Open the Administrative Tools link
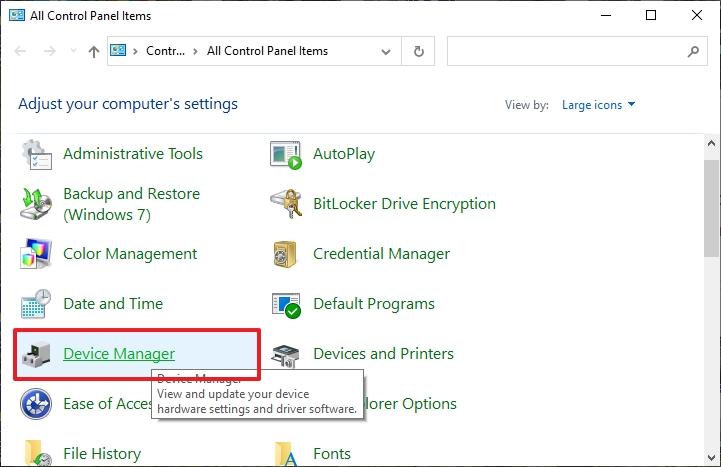 tap(133, 154)
